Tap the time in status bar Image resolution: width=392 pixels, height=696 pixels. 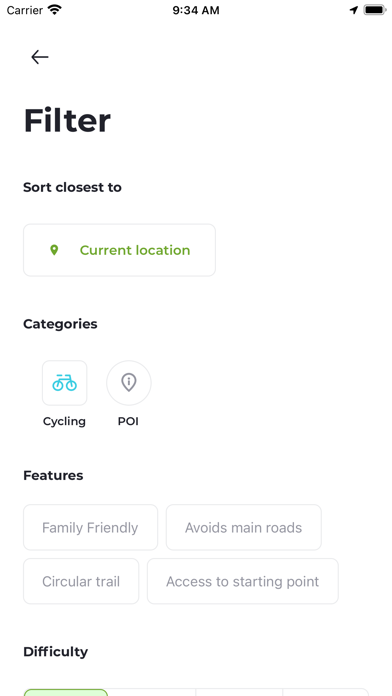pyautogui.click(x=196, y=10)
